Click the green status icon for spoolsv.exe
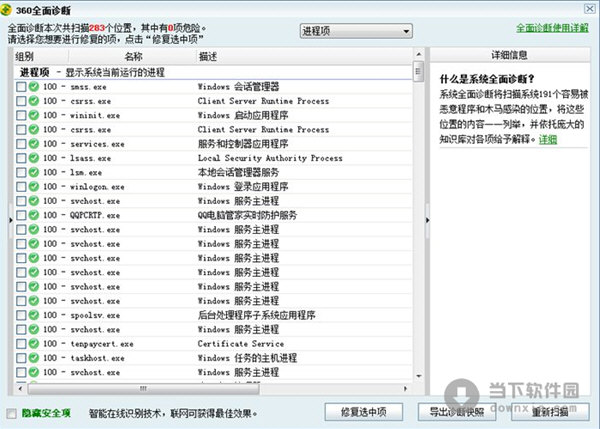 [x=34, y=315]
